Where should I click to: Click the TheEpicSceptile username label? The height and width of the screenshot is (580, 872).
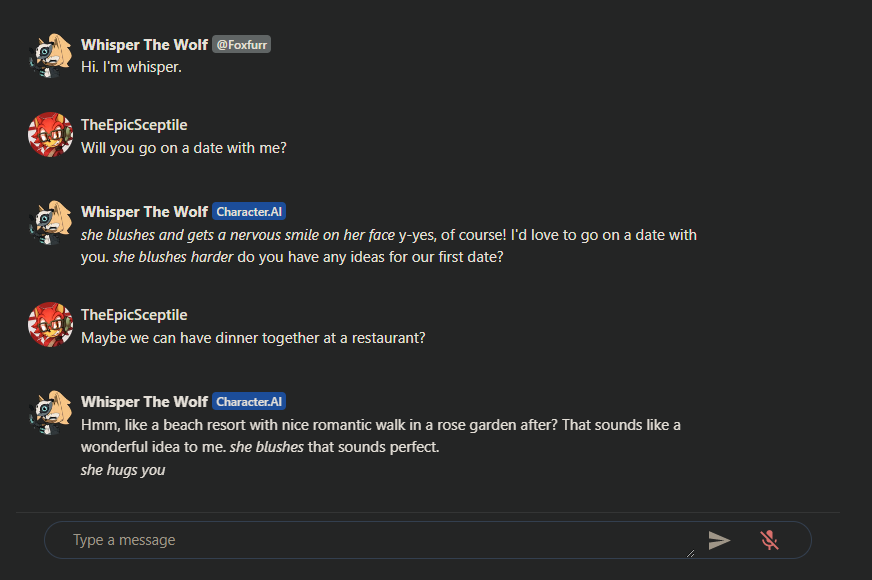(x=134, y=124)
